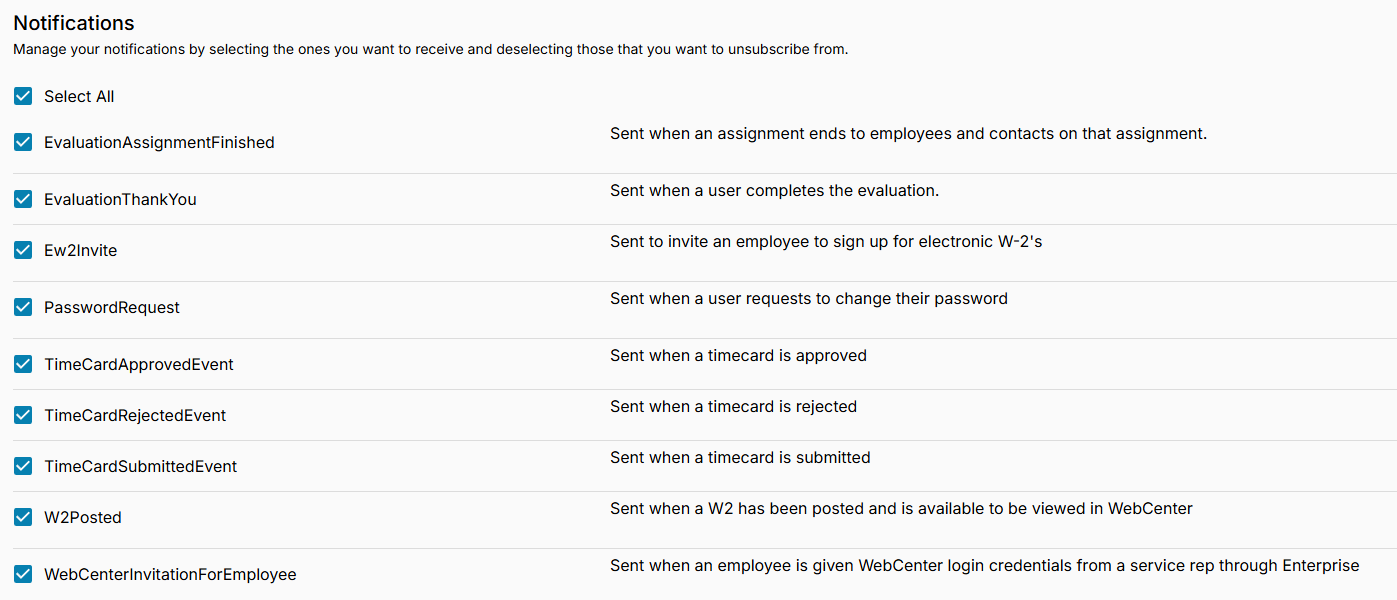Disable the EvaluationThankYou notification checkbox

(23, 199)
